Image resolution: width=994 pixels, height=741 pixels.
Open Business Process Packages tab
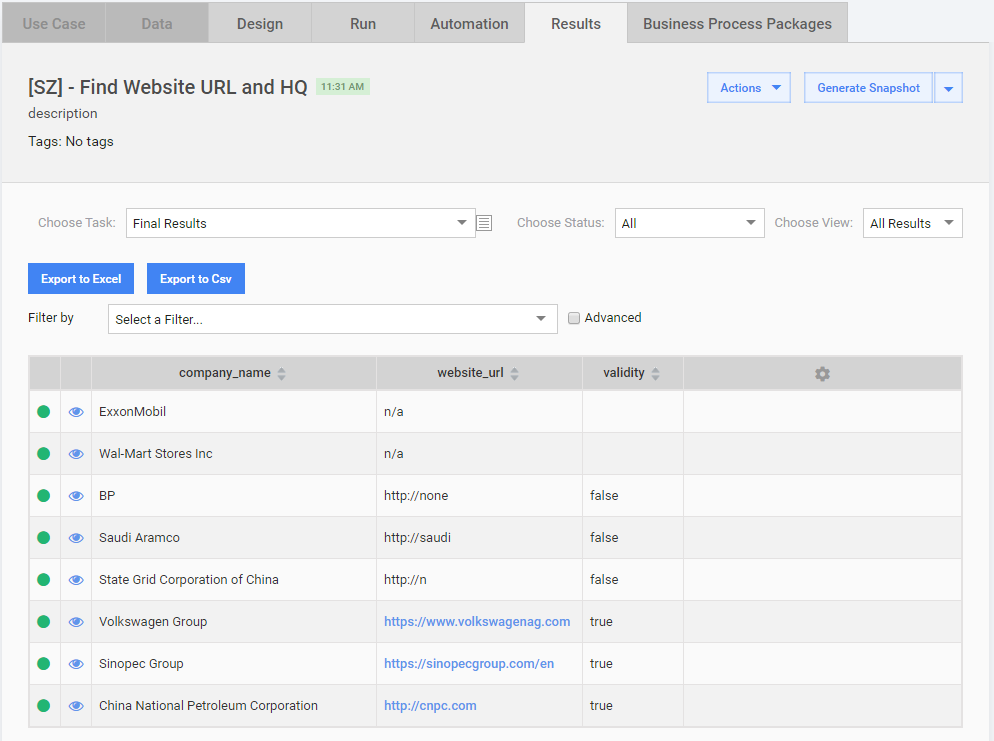[737, 23]
